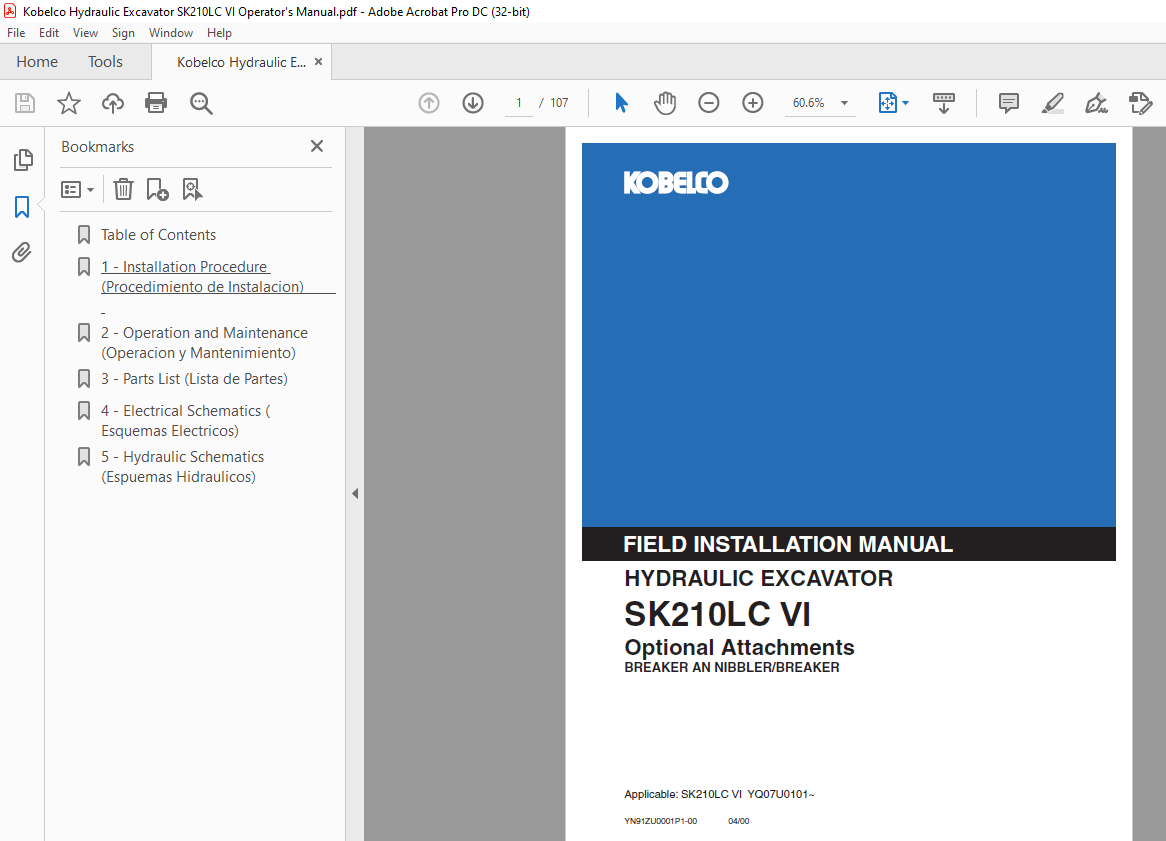1166x841 pixels.
Task: Open 3 - Parts List bookmark
Action: [x=194, y=378]
